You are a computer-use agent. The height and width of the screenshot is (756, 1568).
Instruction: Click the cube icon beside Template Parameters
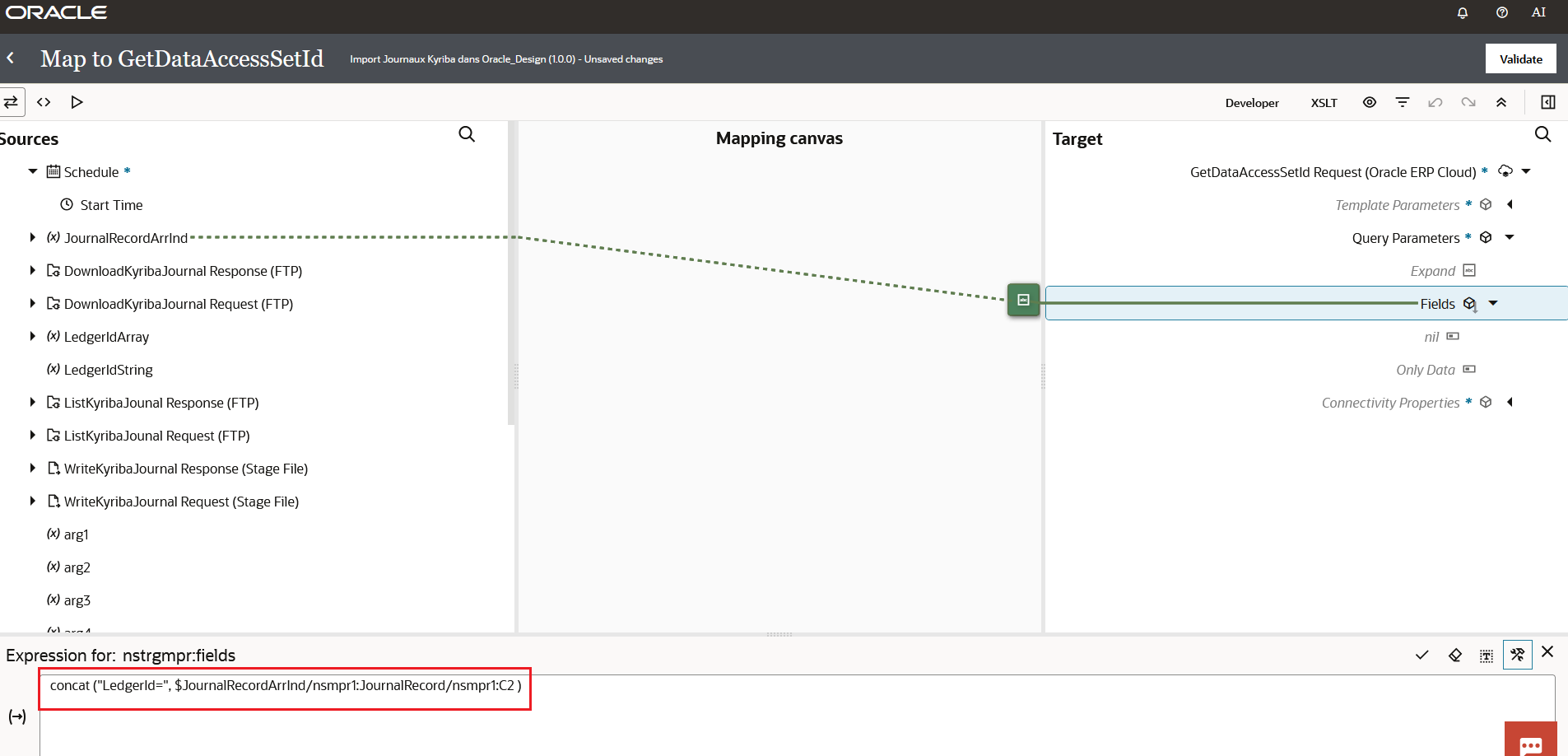click(1486, 204)
